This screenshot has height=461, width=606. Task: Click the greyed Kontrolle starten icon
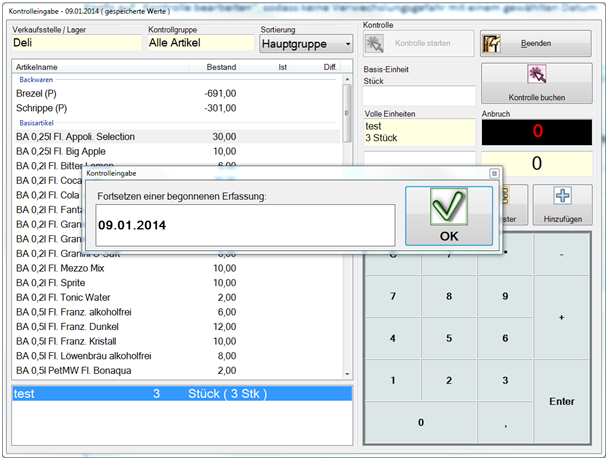[x=375, y=44]
